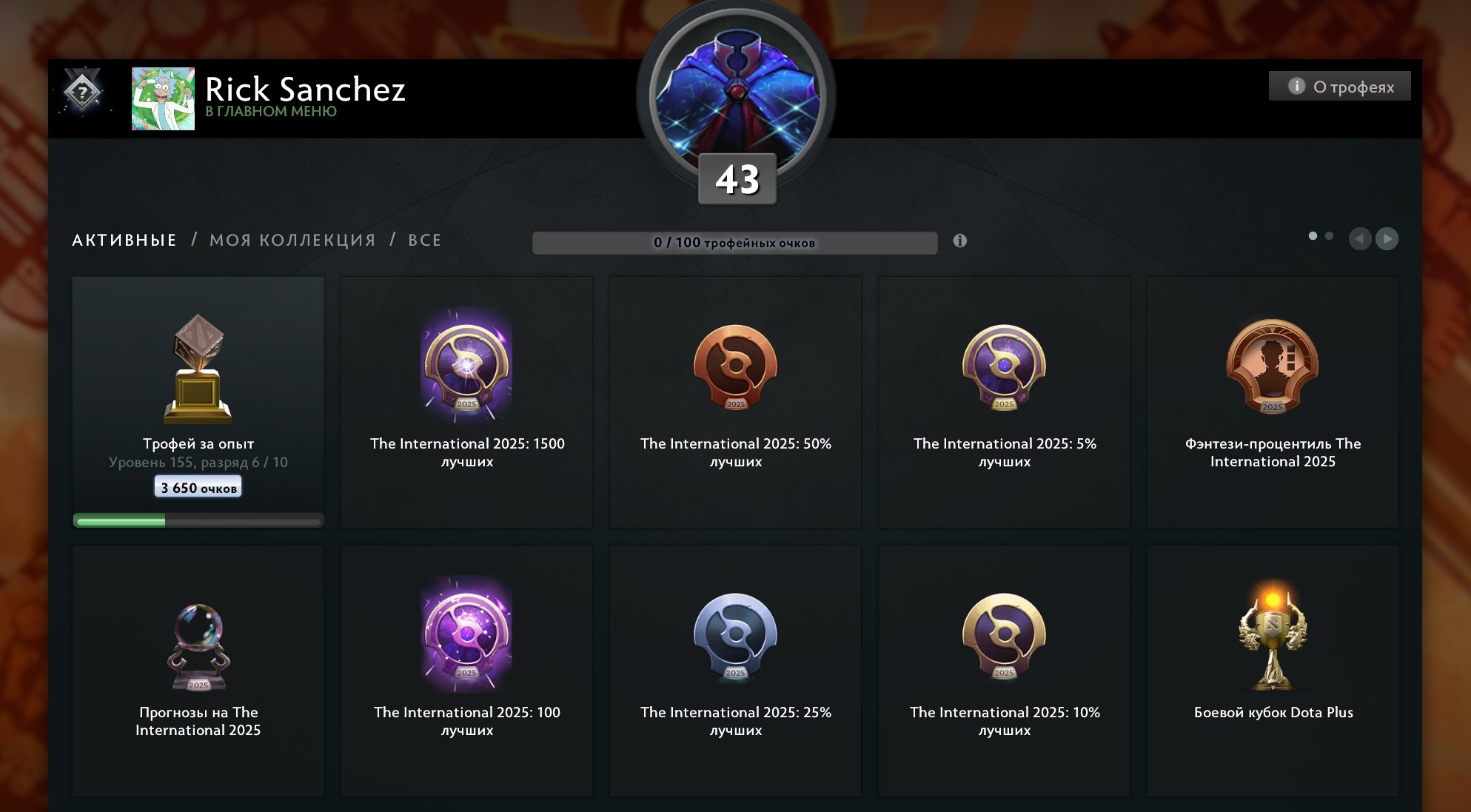Go to next trophy page arrow
Image resolution: width=1471 pixels, height=812 pixels.
click(1387, 238)
